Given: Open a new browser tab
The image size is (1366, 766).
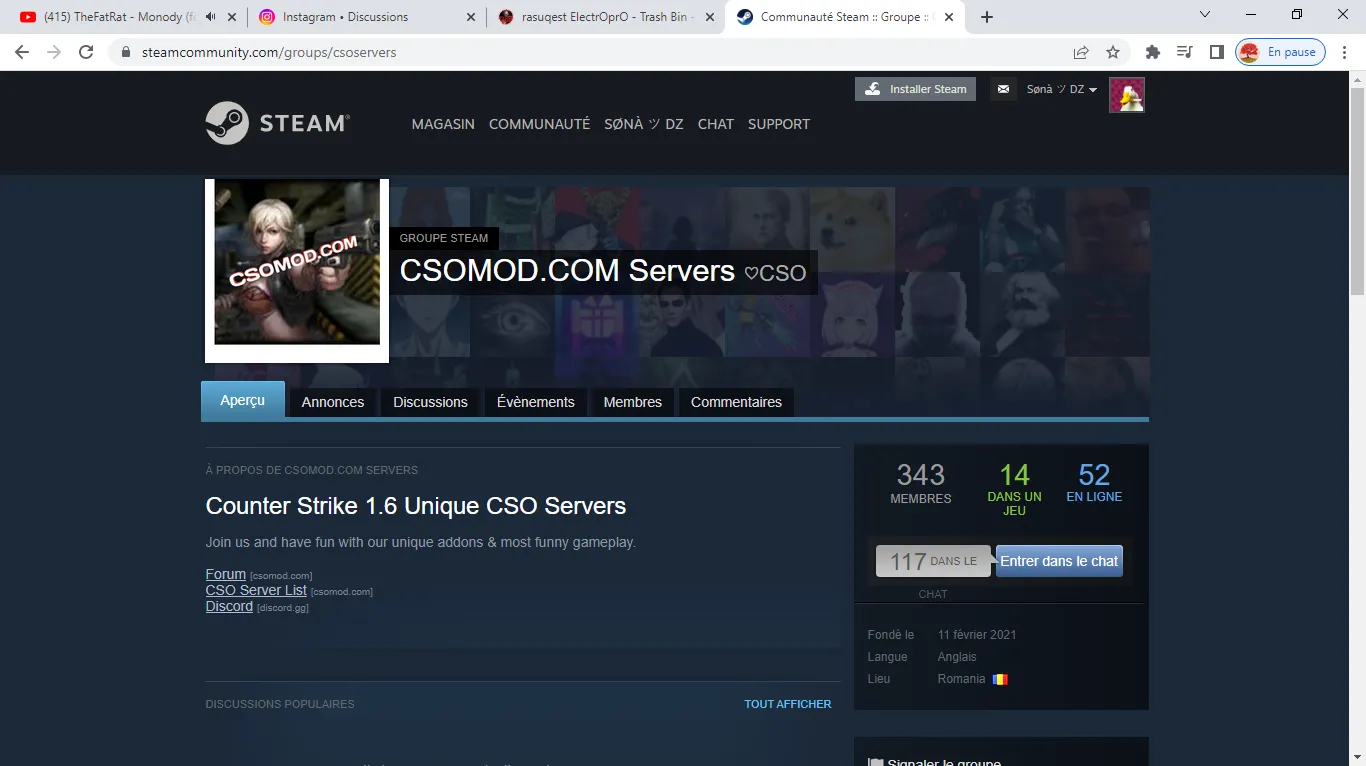Looking at the screenshot, I should pyautogui.click(x=987, y=17).
